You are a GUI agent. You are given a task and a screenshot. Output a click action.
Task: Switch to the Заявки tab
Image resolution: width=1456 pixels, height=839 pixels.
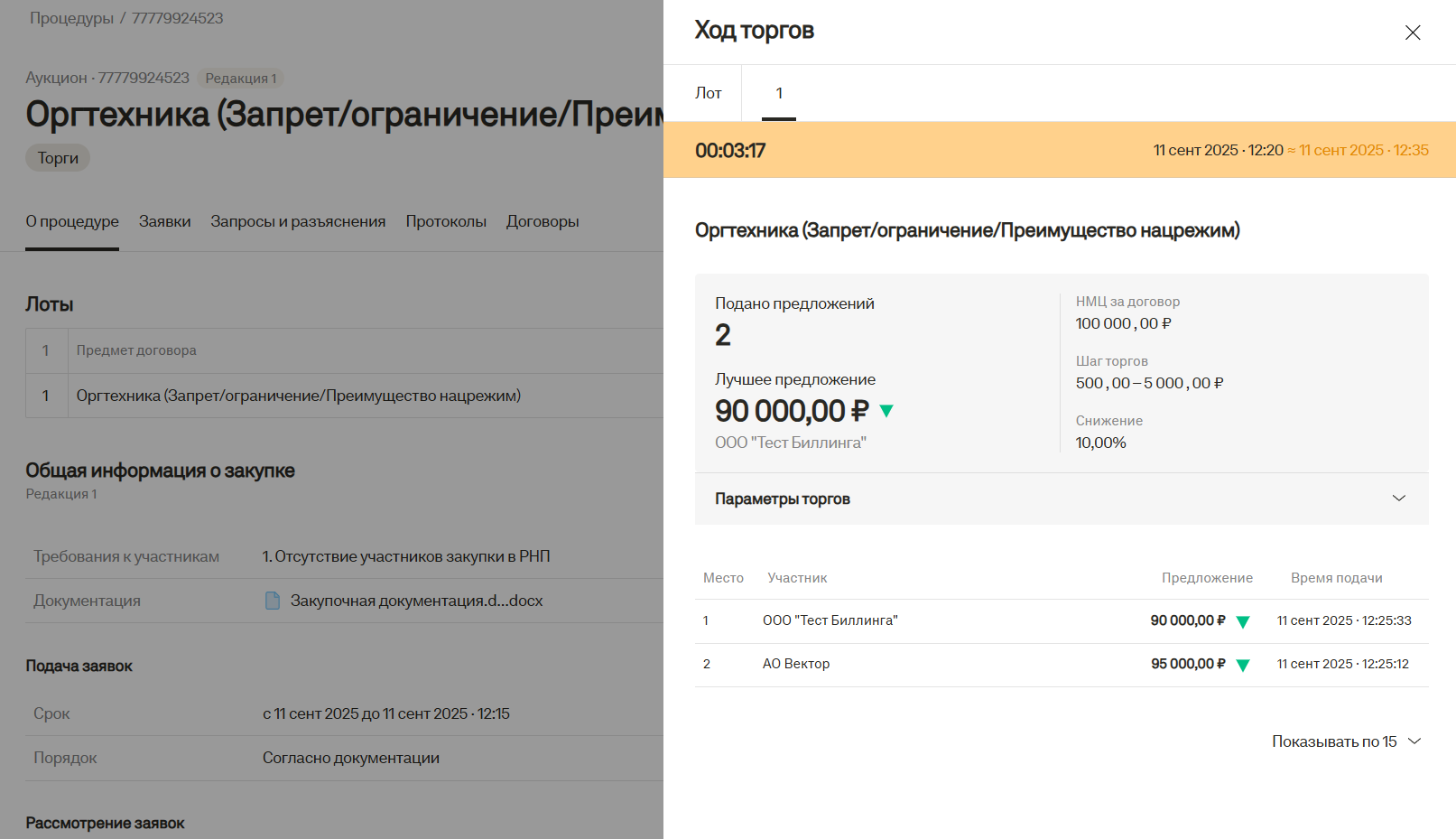tap(164, 221)
